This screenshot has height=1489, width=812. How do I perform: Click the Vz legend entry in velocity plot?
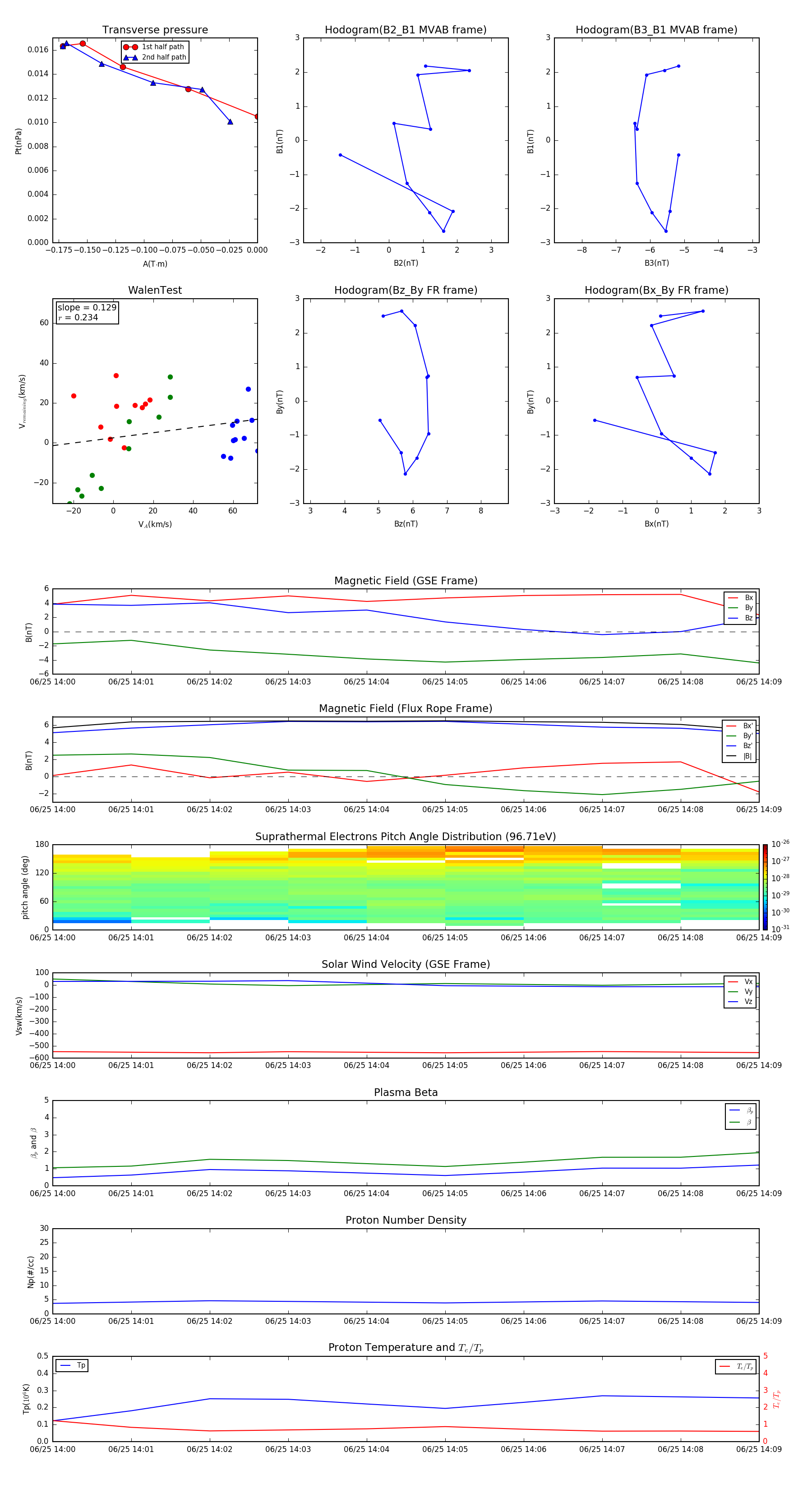point(740,1002)
